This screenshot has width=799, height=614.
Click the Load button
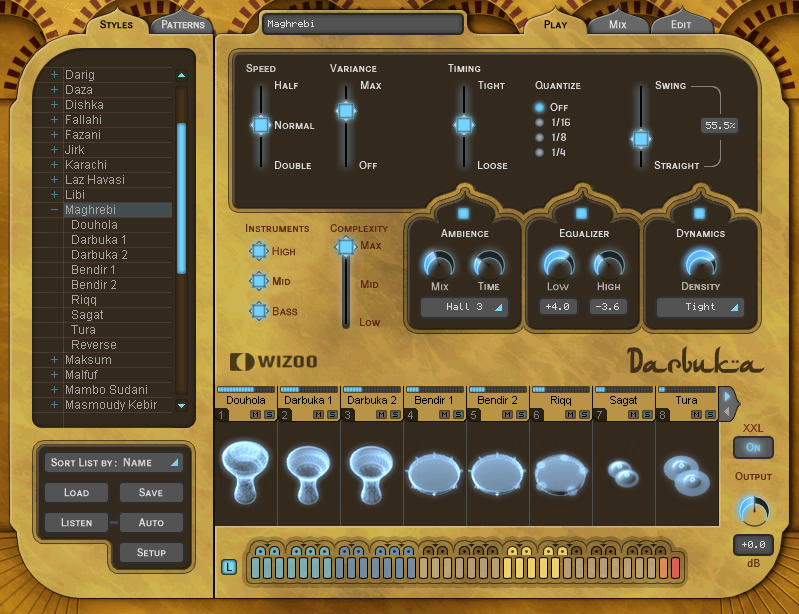coord(76,493)
